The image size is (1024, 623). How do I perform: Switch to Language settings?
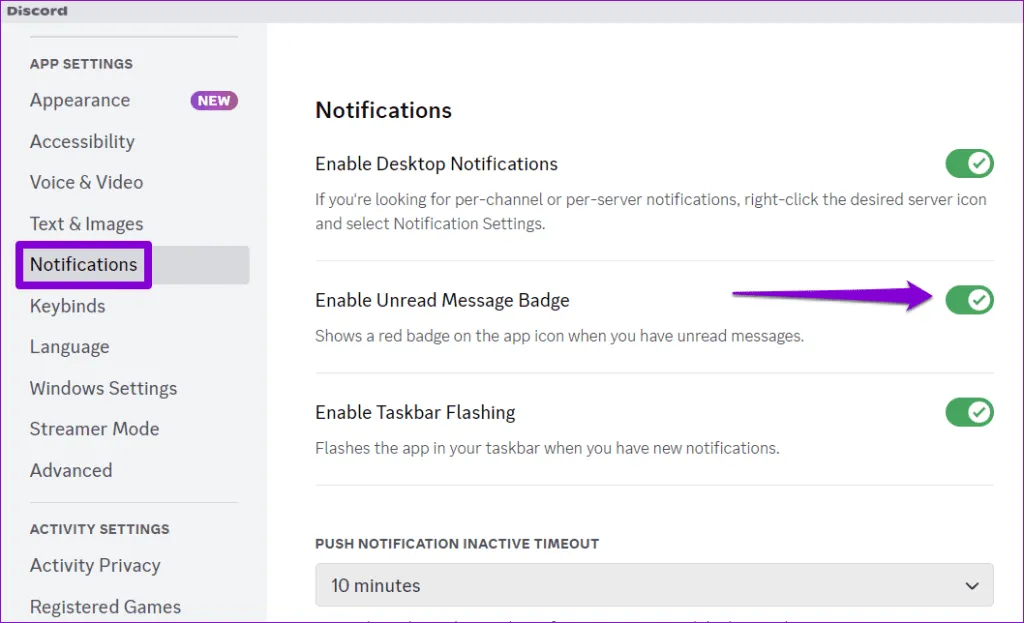click(69, 347)
